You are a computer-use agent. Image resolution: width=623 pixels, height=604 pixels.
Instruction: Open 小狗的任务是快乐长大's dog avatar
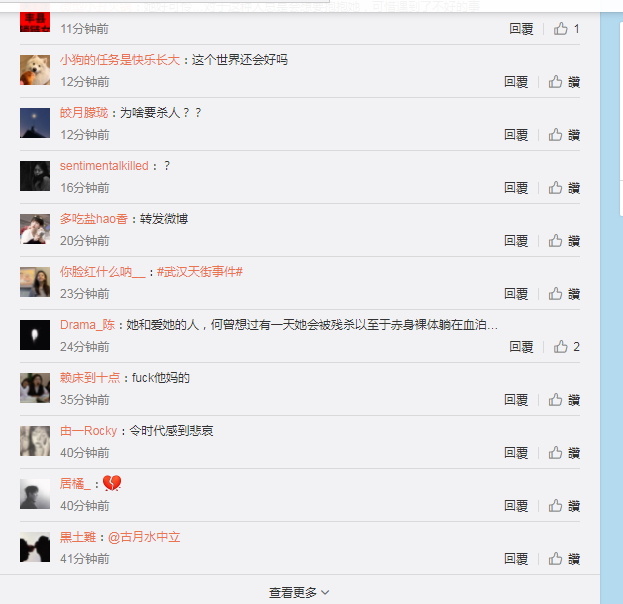(35, 70)
